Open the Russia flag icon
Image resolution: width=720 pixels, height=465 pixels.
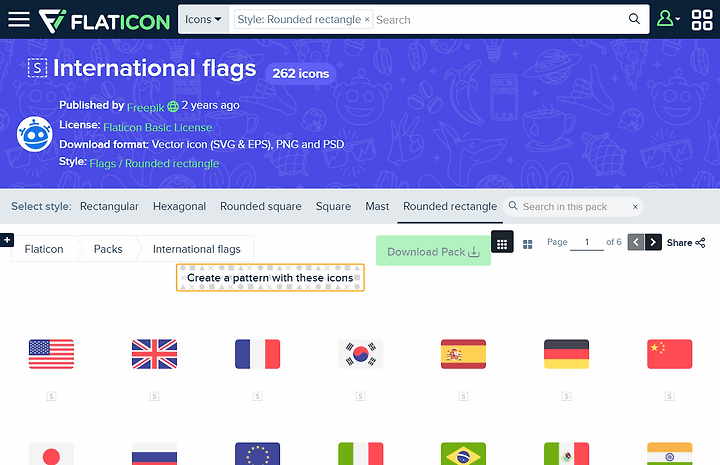tap(154, 454)
